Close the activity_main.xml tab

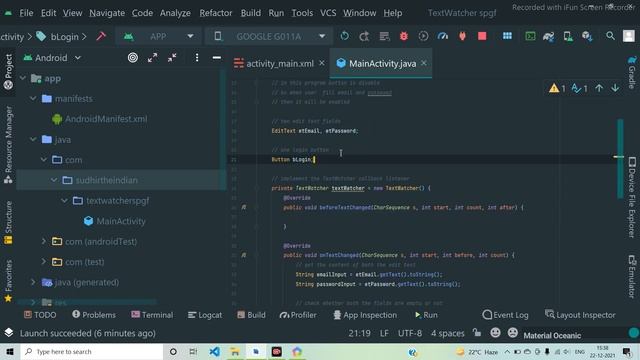[x=322, y=63]
